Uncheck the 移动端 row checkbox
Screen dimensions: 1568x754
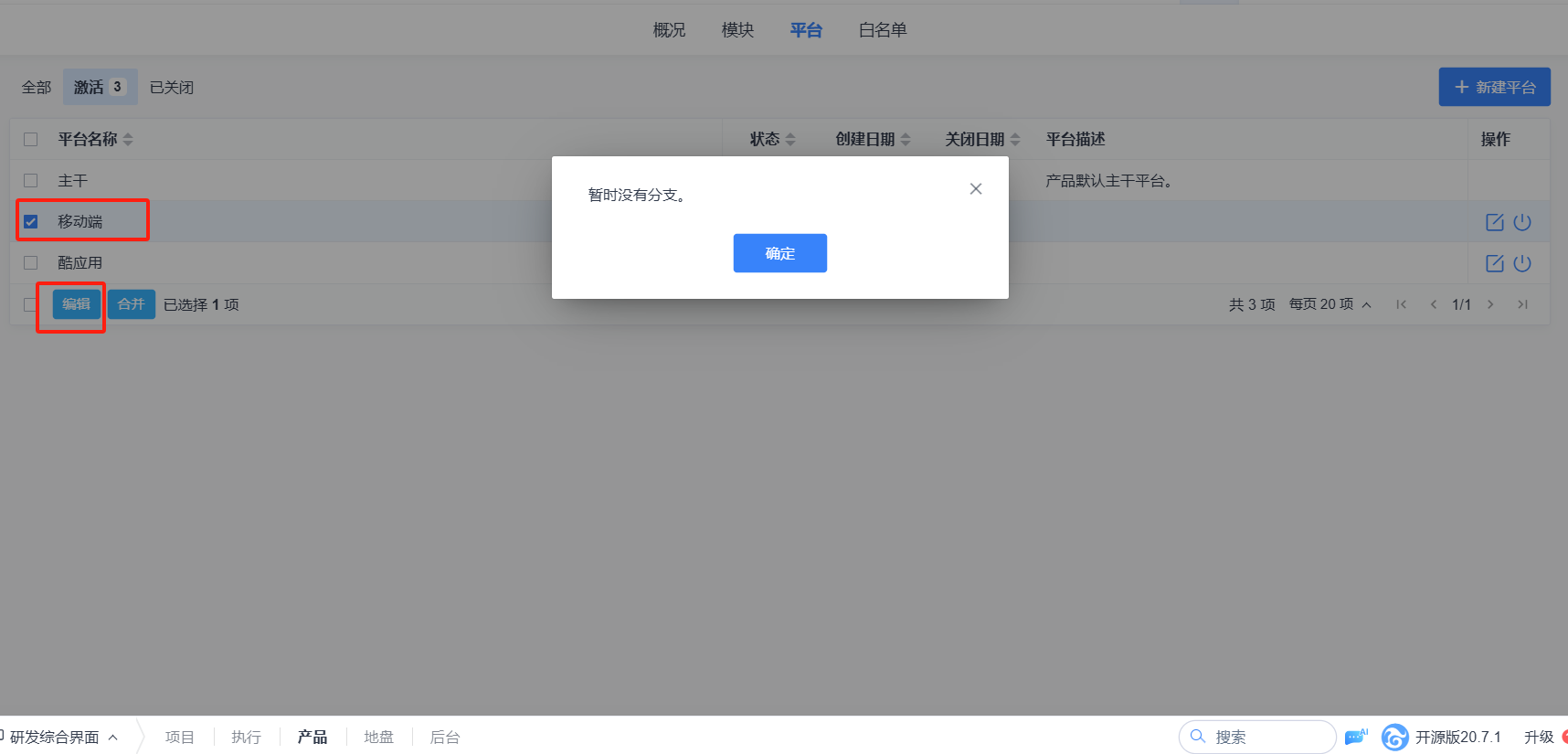click(31, 222)
